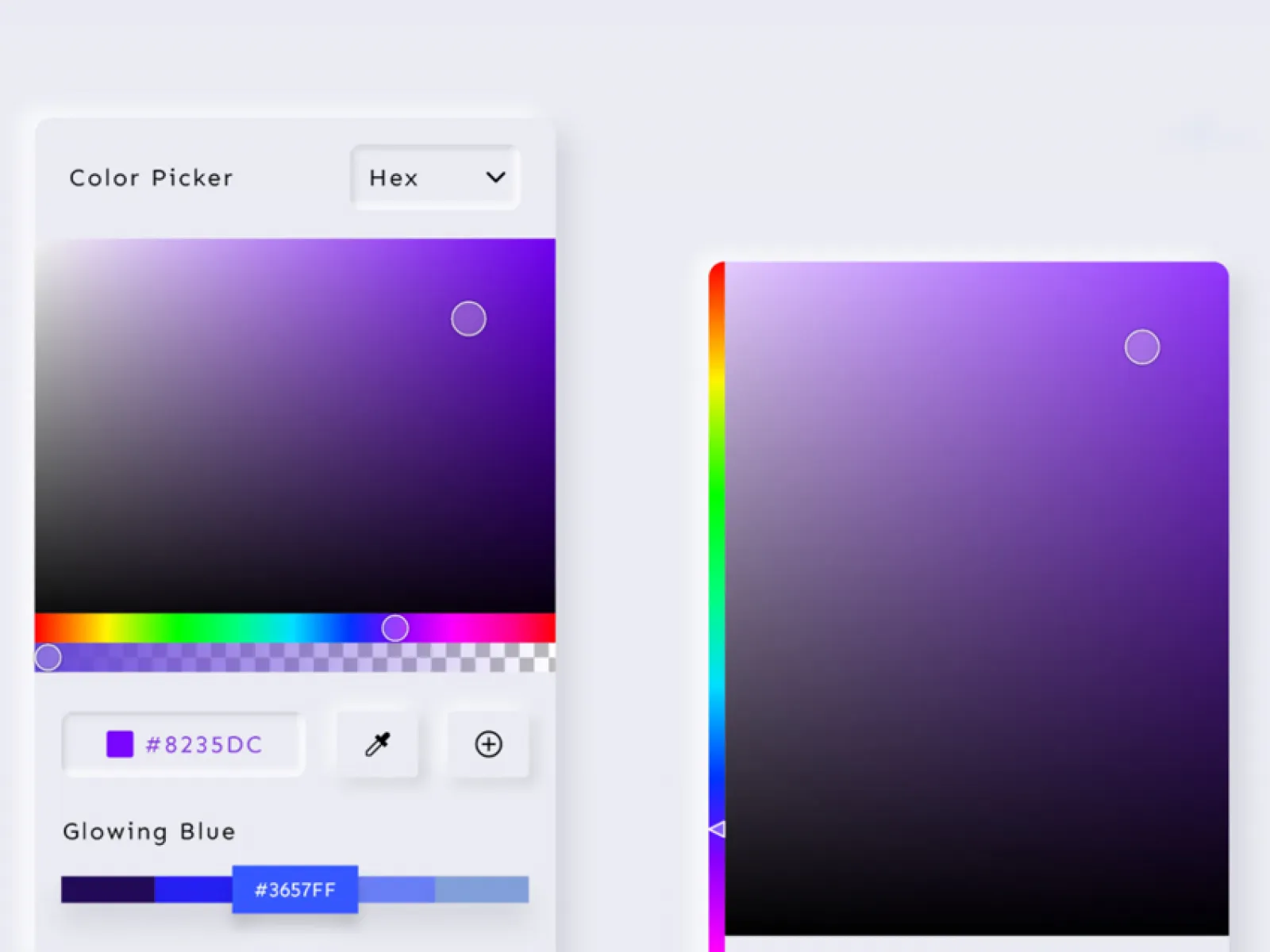Click the opacity slider handle
1270x952 pixels.
tap(48, 656)
